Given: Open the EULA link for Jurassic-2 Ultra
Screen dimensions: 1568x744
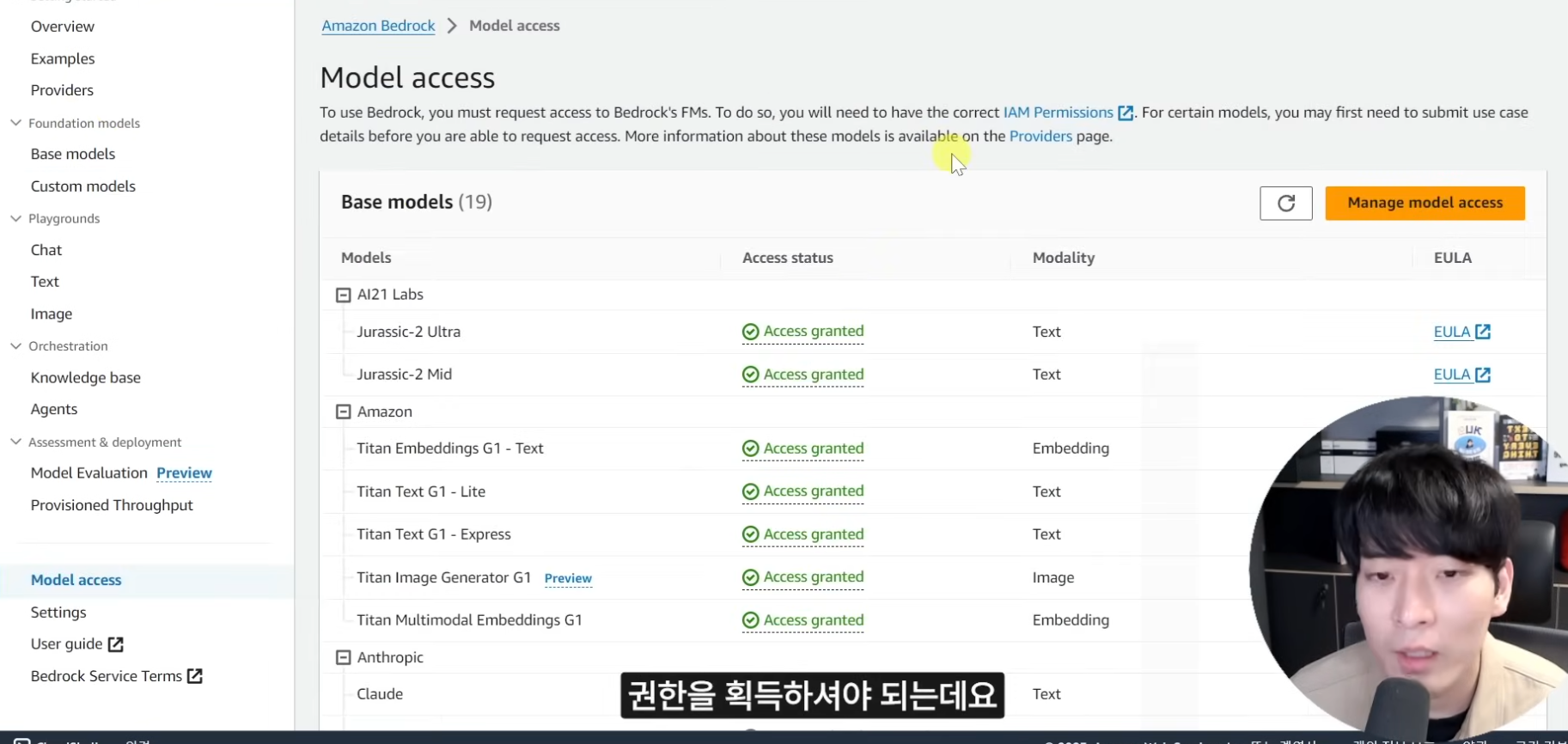Looking at the screenshot, I should [1452, 332].
